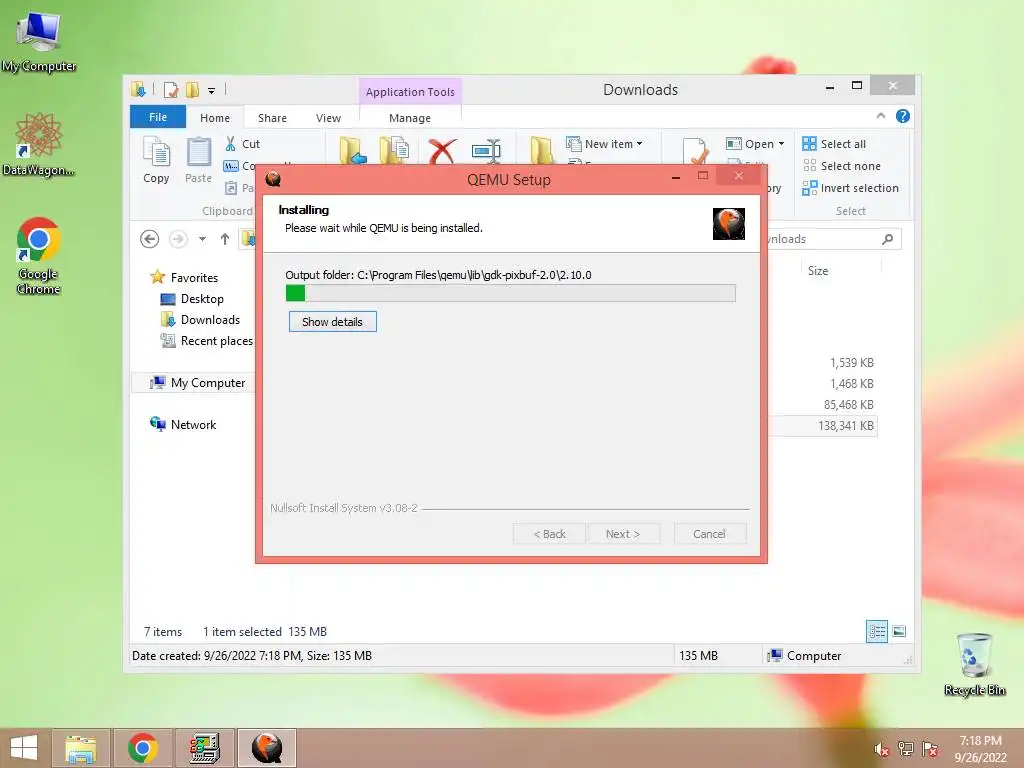
Task: Open recent locations dropdown arrow
Action: click(x=202, y=239)
